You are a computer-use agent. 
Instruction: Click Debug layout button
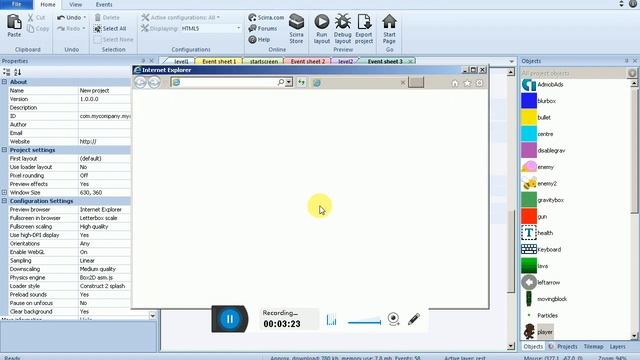point(342,29)
